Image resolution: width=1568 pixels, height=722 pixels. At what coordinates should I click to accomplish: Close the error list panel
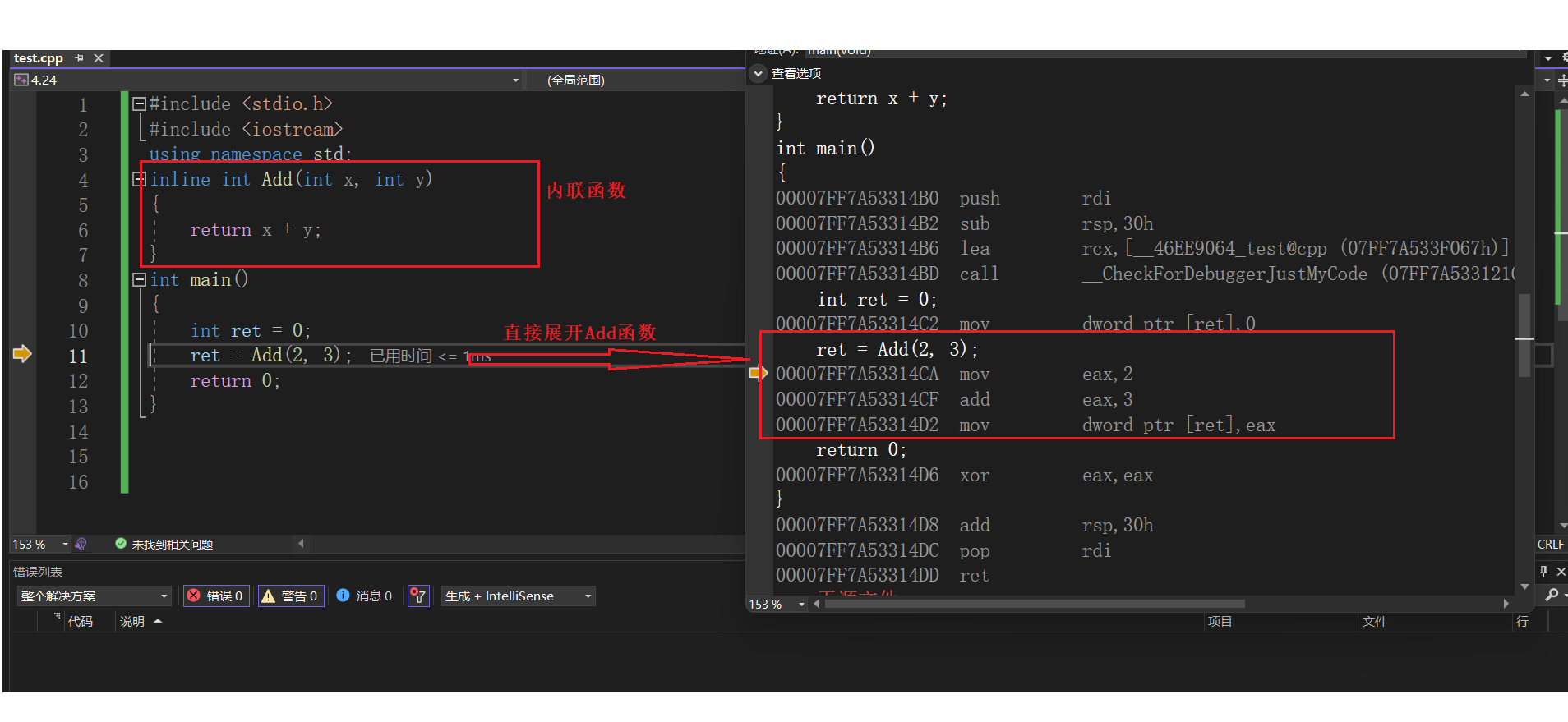1561,571
